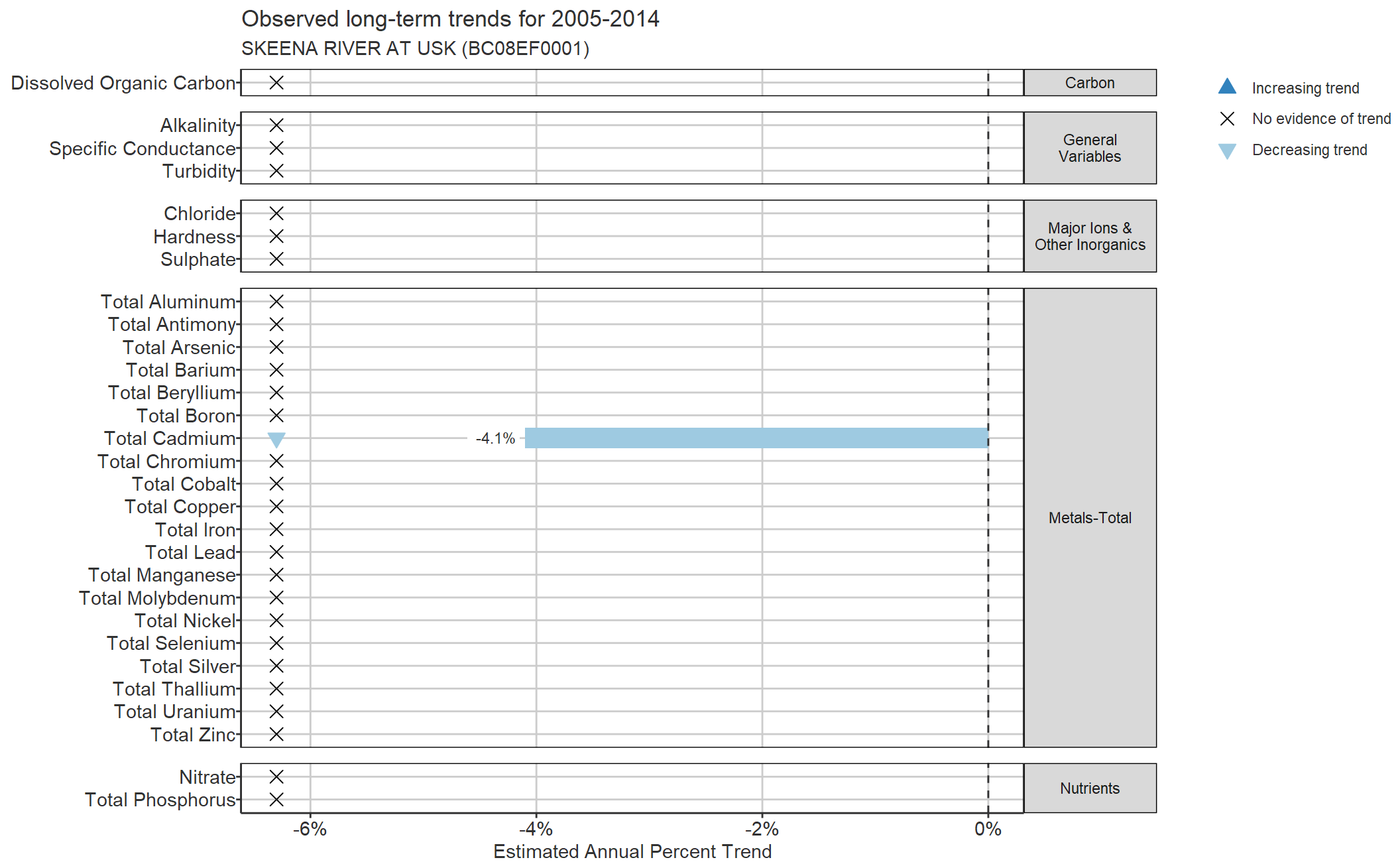Click the 'No evidence of trend' legend text
The height and width of the screenshot is (868, 1400).
[1321, 119]
